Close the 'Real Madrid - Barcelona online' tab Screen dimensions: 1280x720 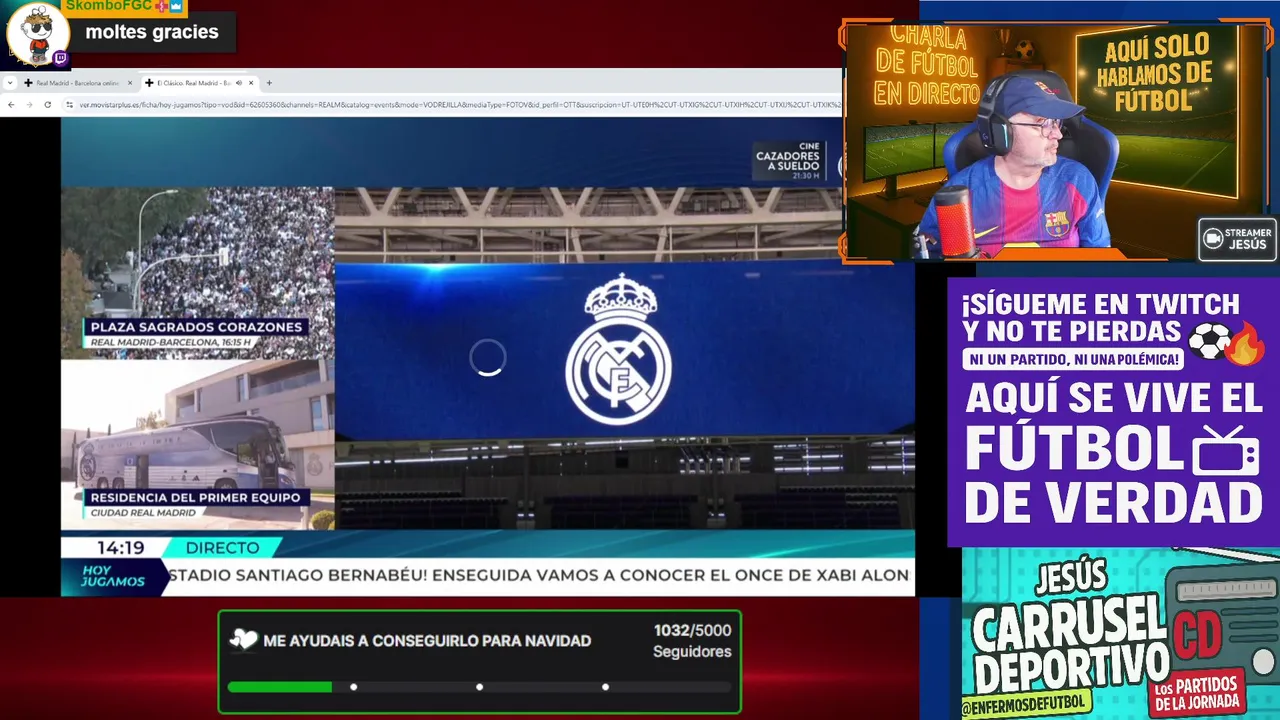[128, 83]
